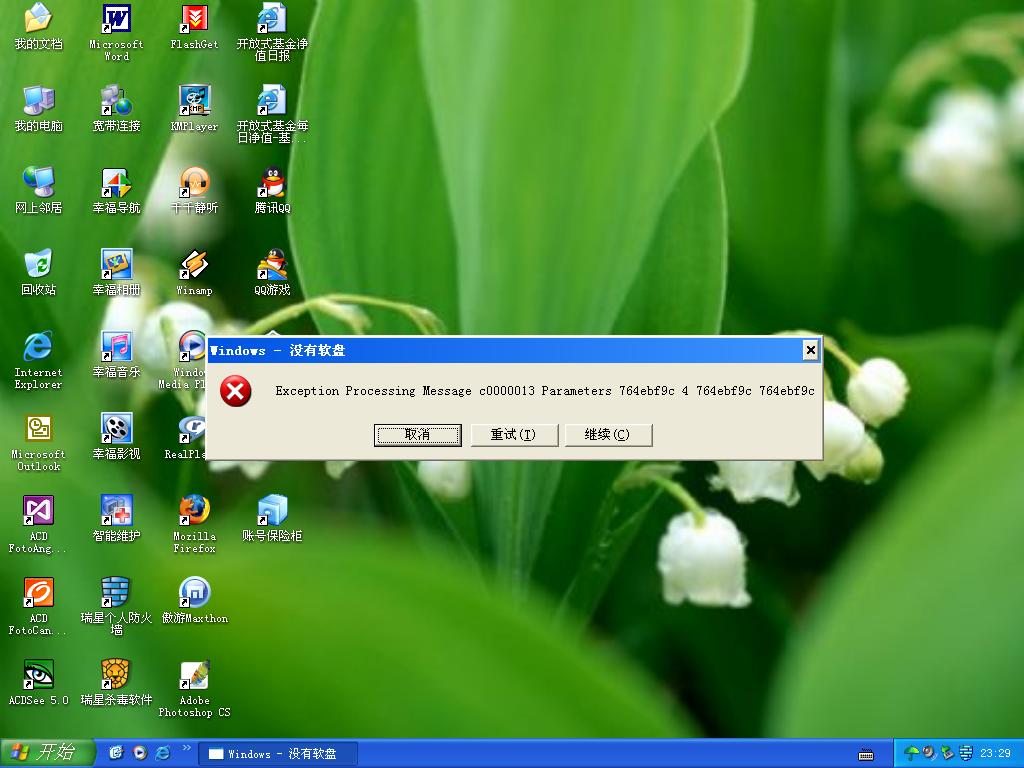This screenshot has height=768, width=1024.
Task: Launch the KMPlayer desktop shortcut
Action: tap(194, 108)
